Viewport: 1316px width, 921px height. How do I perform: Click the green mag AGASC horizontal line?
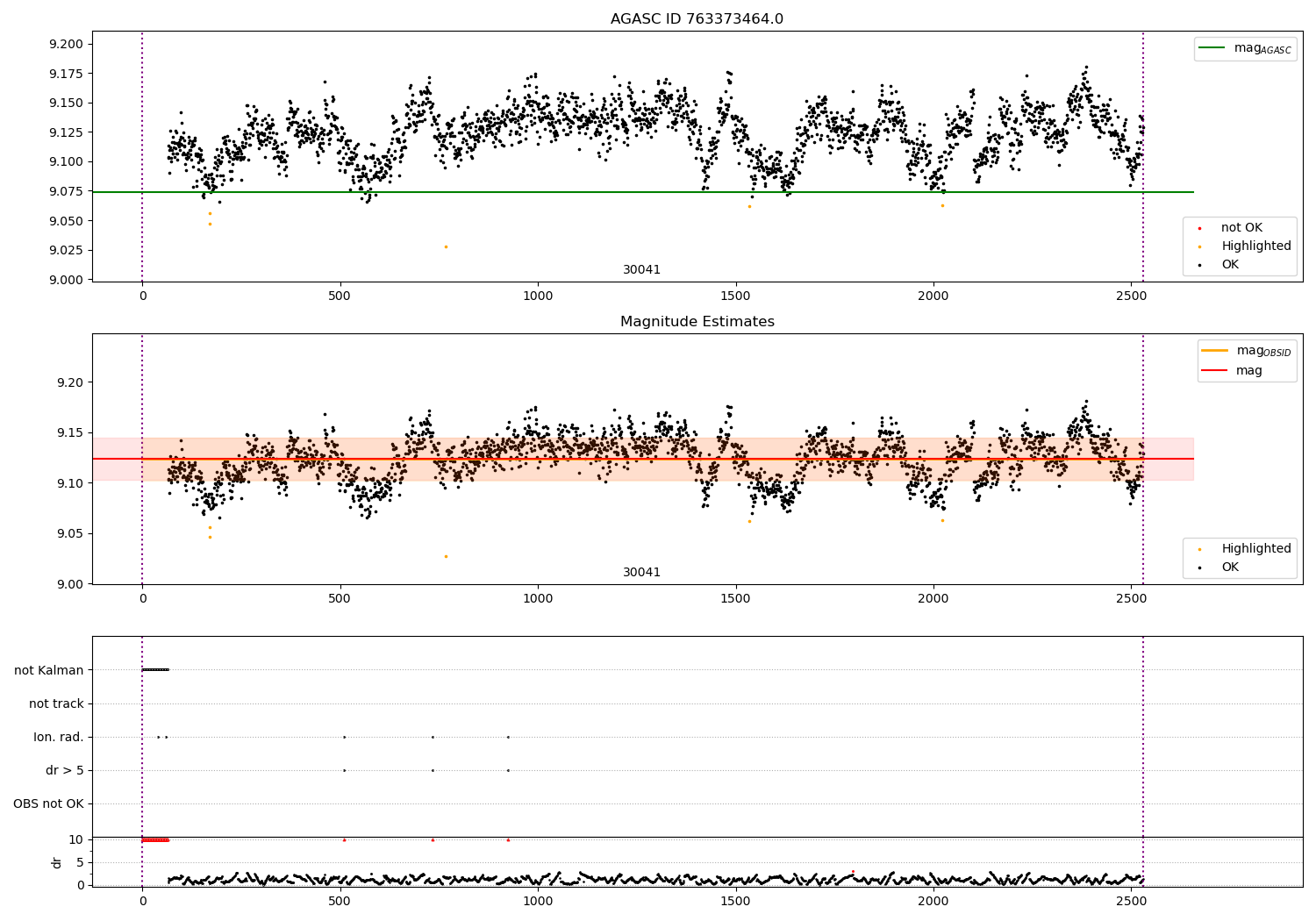[642, 192]
